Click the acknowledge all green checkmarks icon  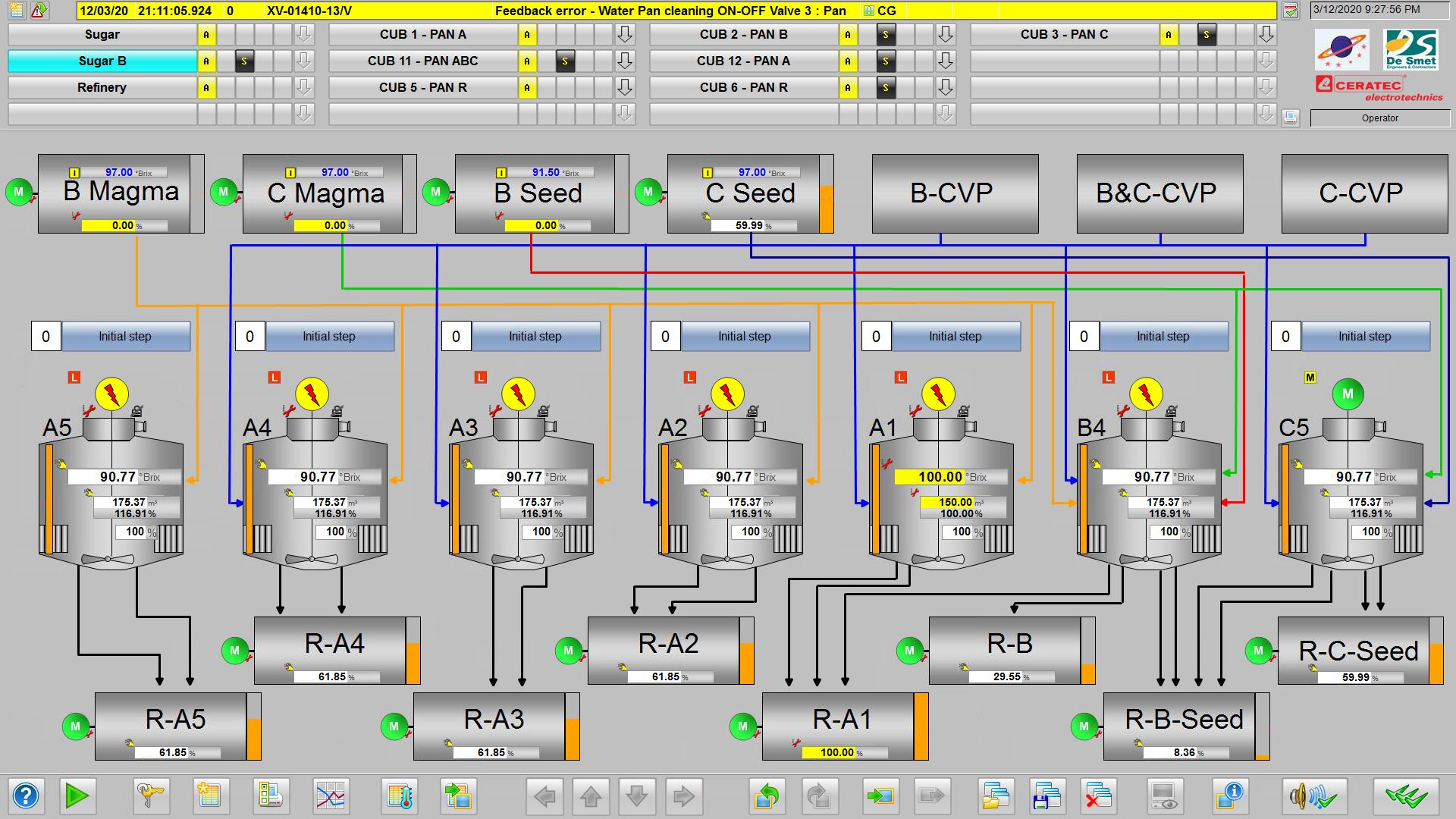(1405, 796)
